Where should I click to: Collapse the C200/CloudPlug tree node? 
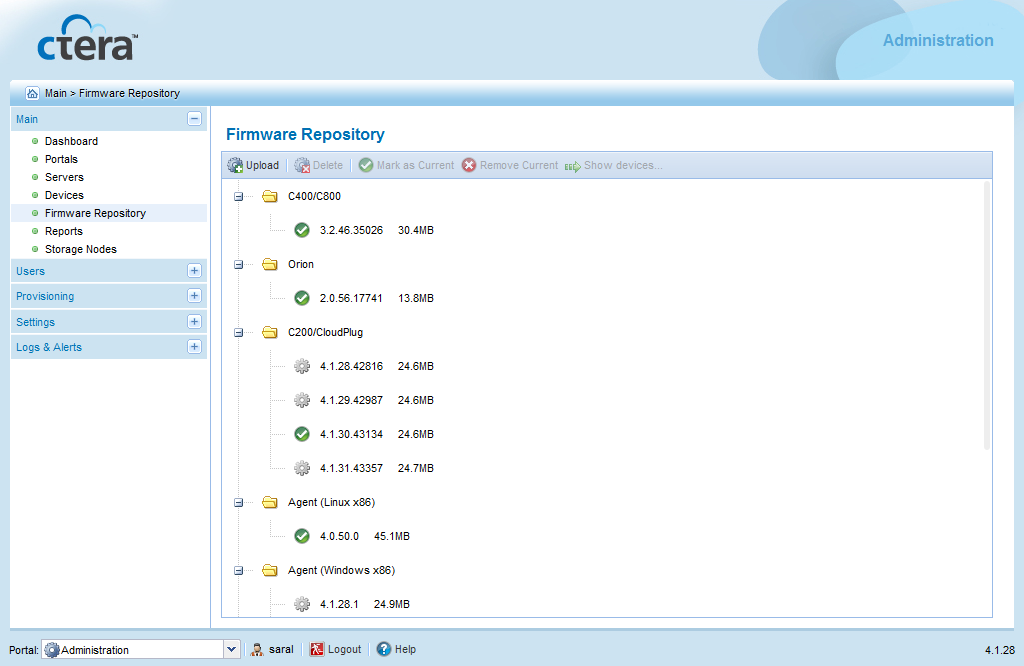click(x=238, y=332)
